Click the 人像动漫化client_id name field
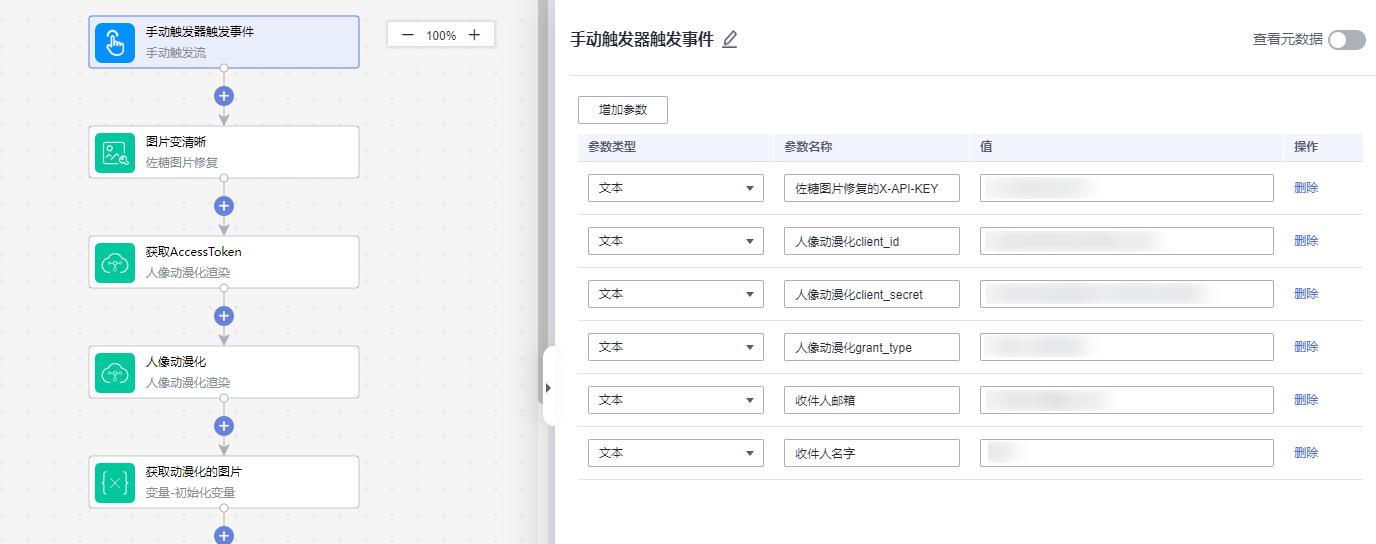The width and height of the screenshot is (1376, 544). tap(871, 241)
